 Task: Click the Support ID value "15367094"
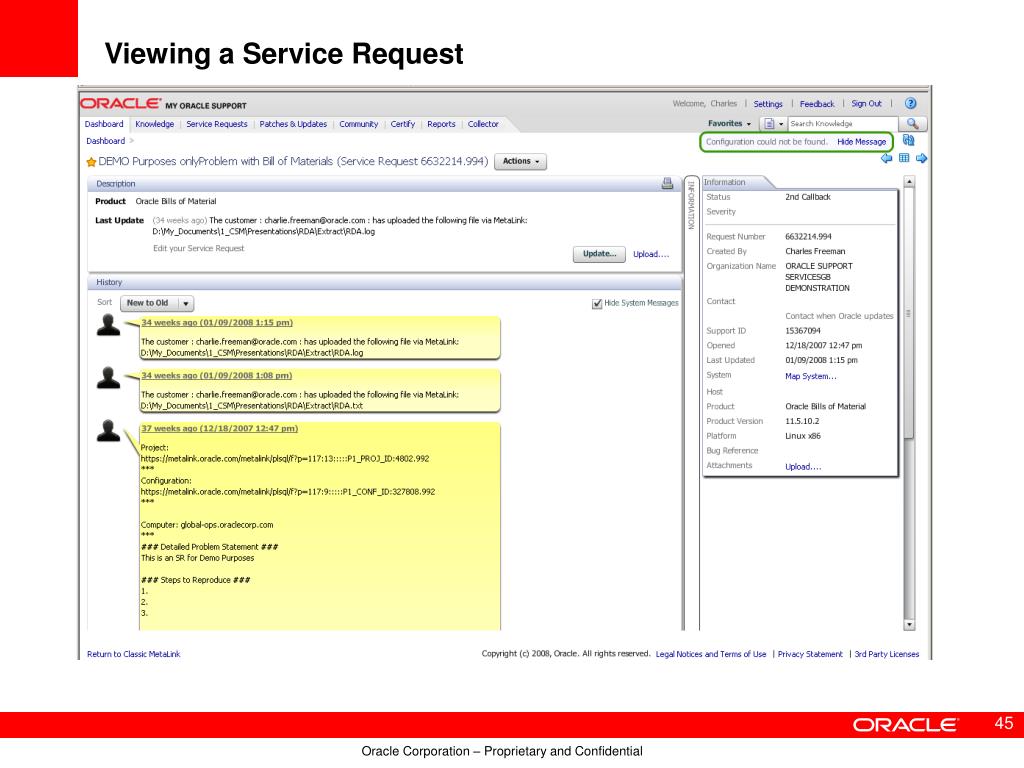[803, 331]
